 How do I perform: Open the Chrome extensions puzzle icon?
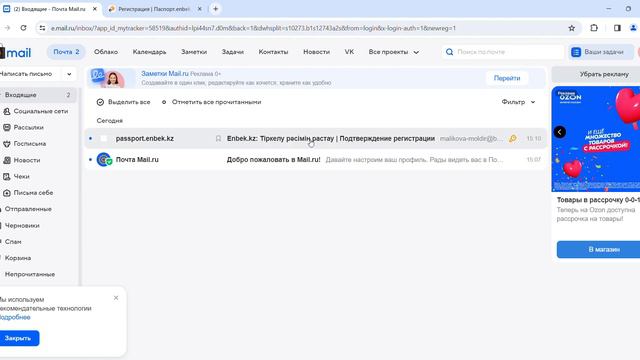(x=594, y=28)
